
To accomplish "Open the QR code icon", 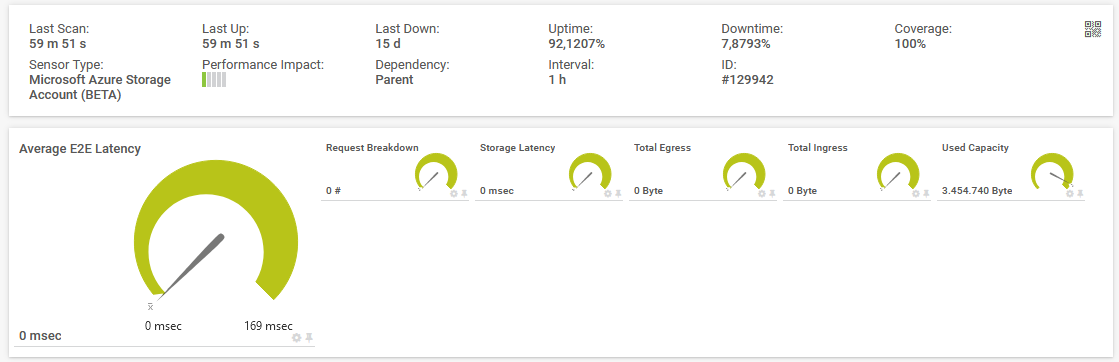I will point(1093,29).
